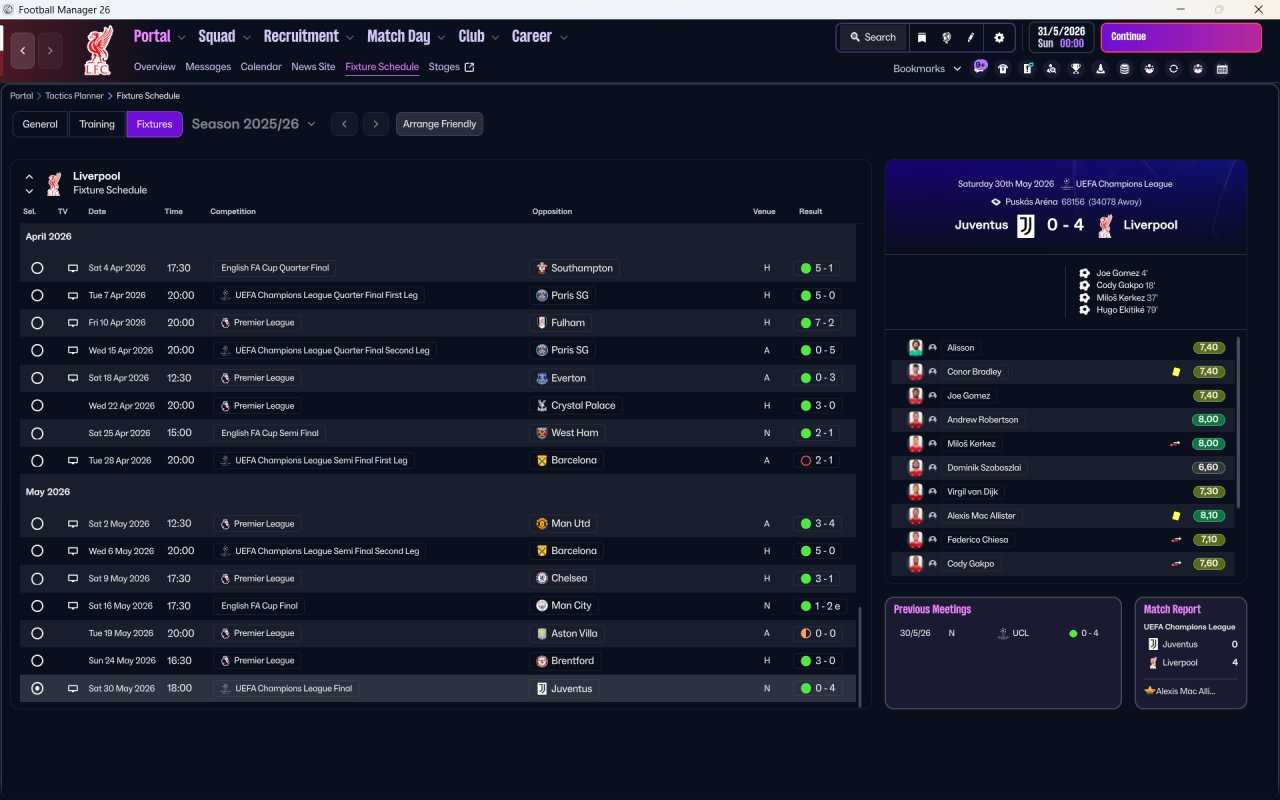1280x800 pixels.
Task: Open the Overview tab
Action: pyautogui.click(x=155, y=67)
